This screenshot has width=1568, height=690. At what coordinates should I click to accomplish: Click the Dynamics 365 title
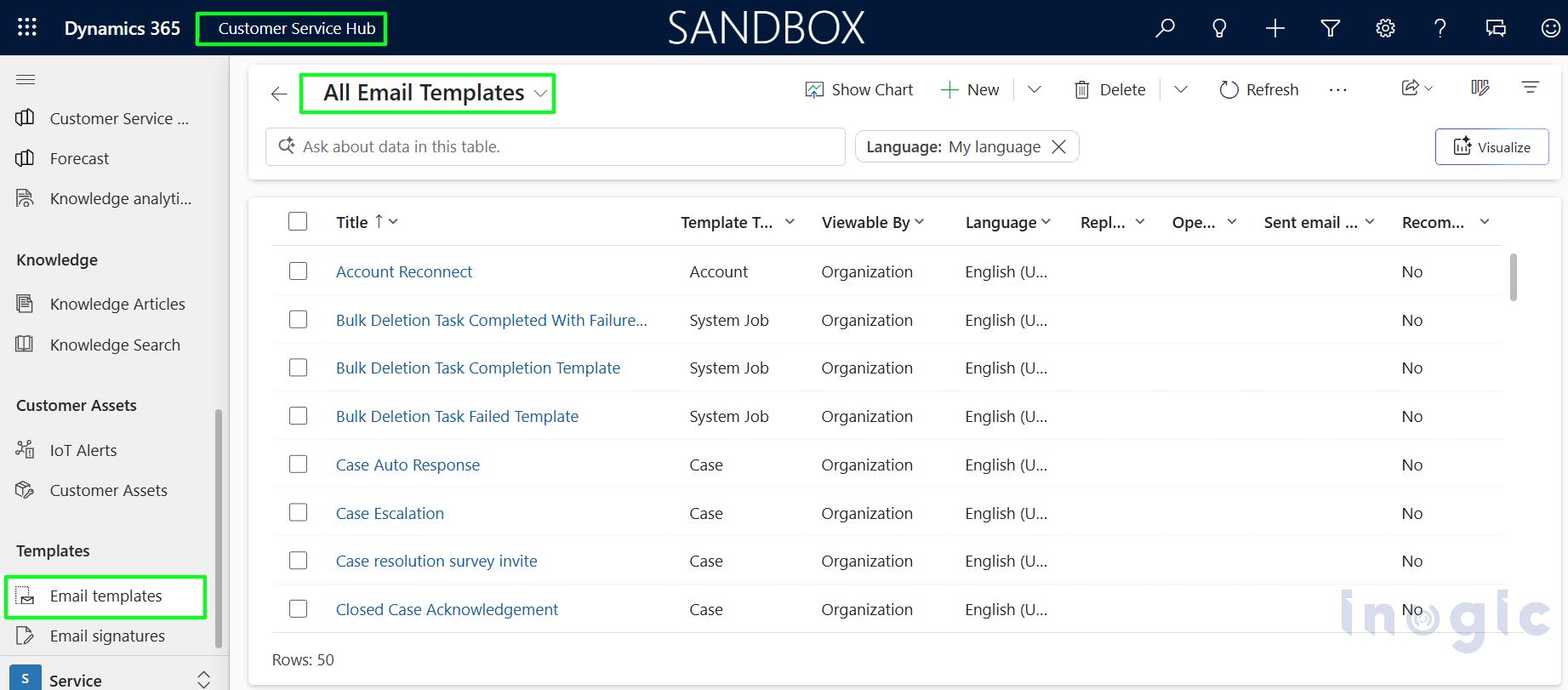point(123,28)
